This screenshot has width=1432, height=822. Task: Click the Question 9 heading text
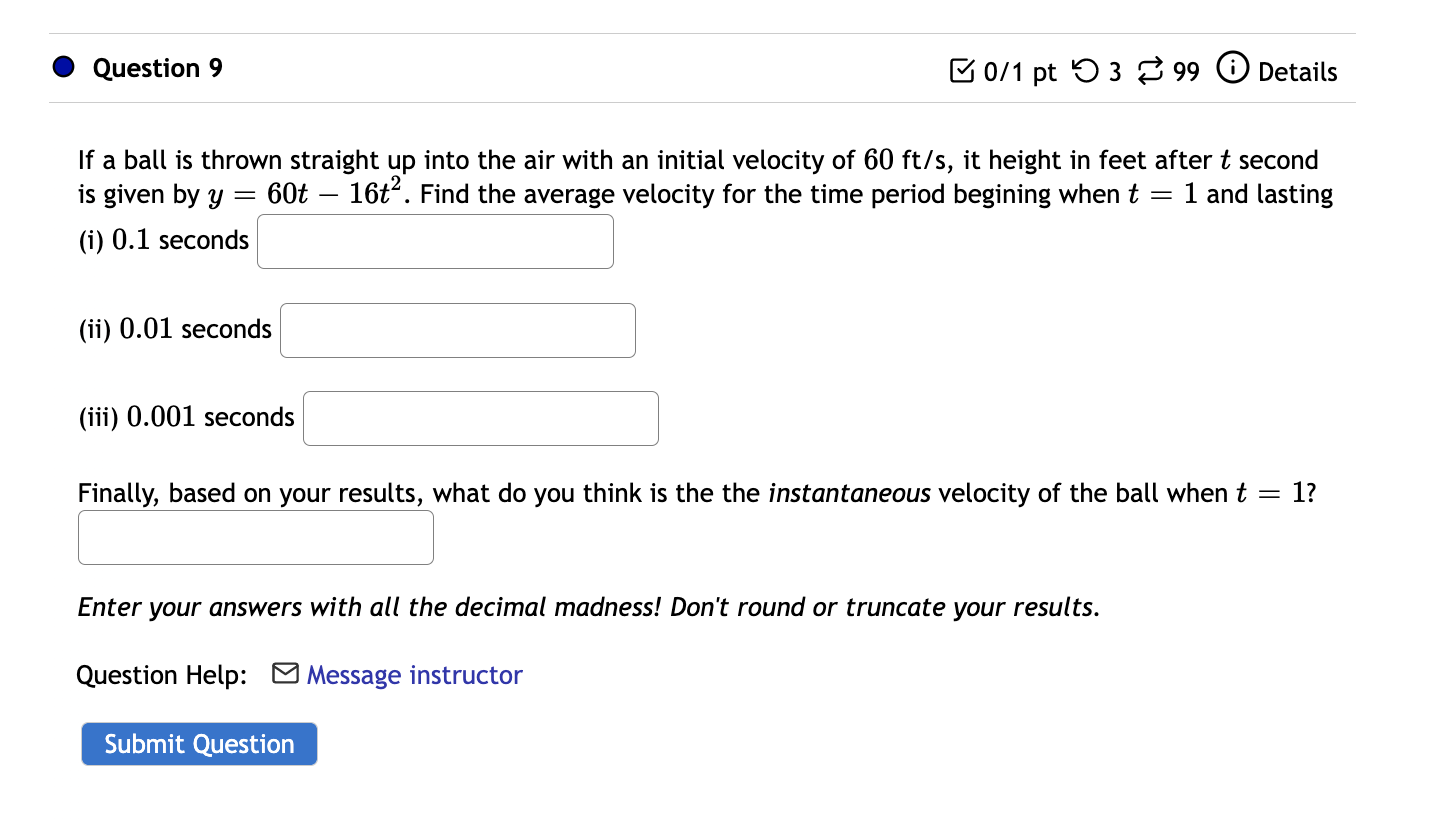[156, 68]
